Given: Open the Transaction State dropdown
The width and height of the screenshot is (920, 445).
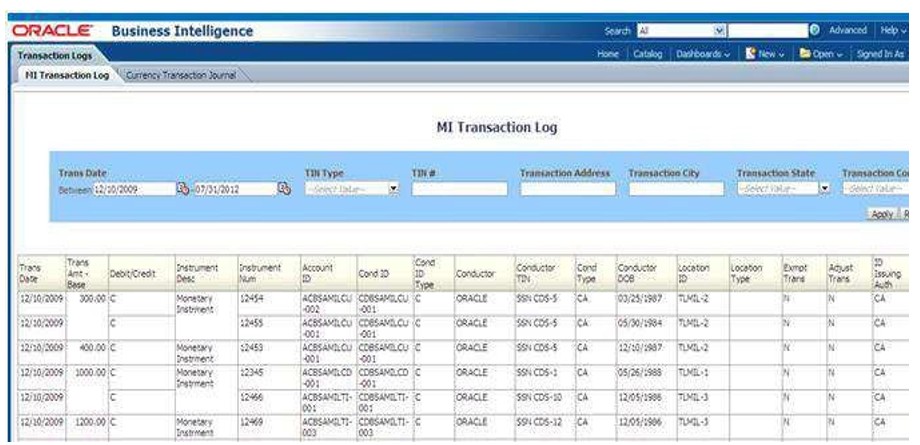Looking at the screenshot, I should (824, 188).
